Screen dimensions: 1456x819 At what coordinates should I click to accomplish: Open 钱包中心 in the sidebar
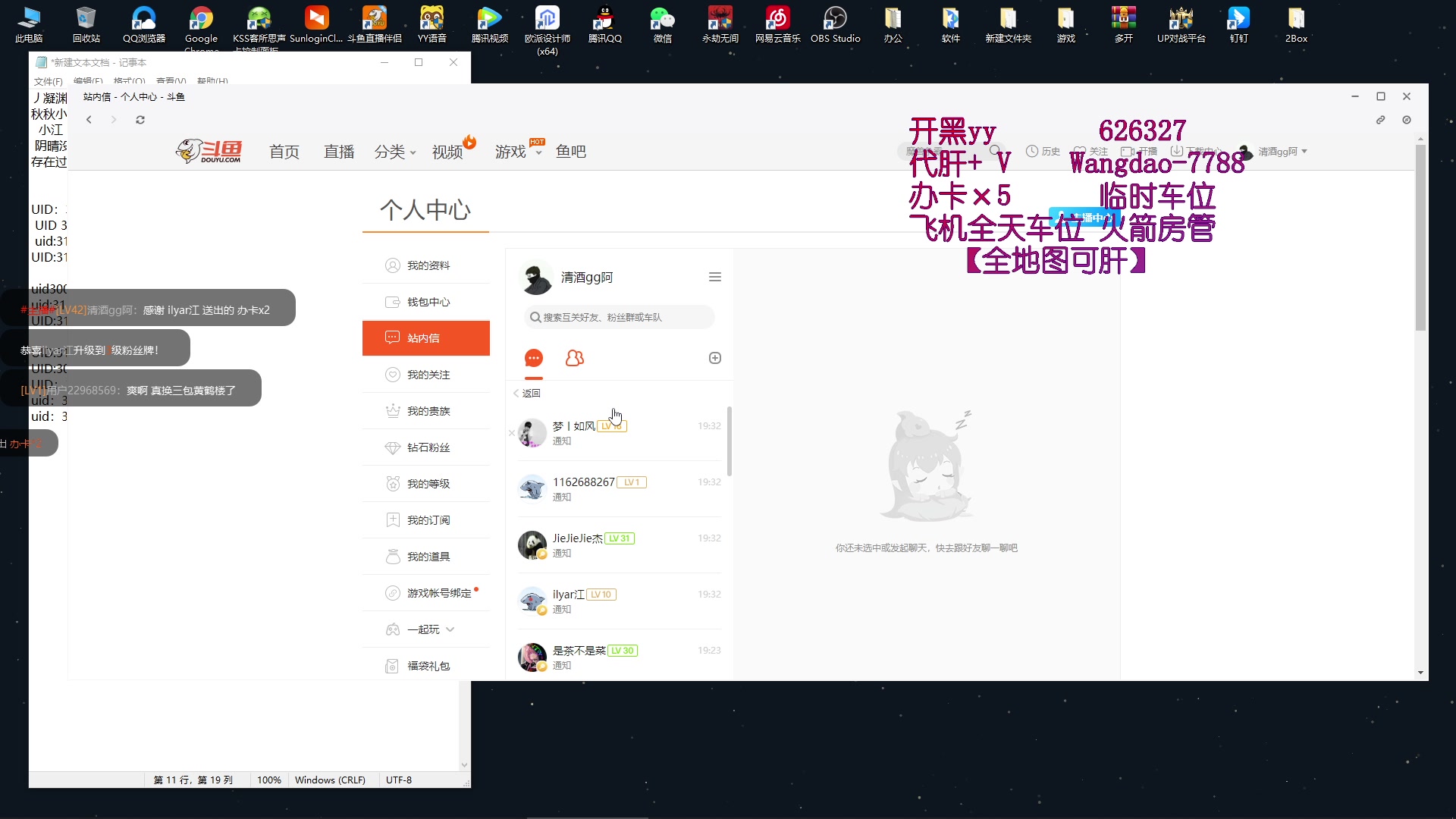(x=426, y=302)
